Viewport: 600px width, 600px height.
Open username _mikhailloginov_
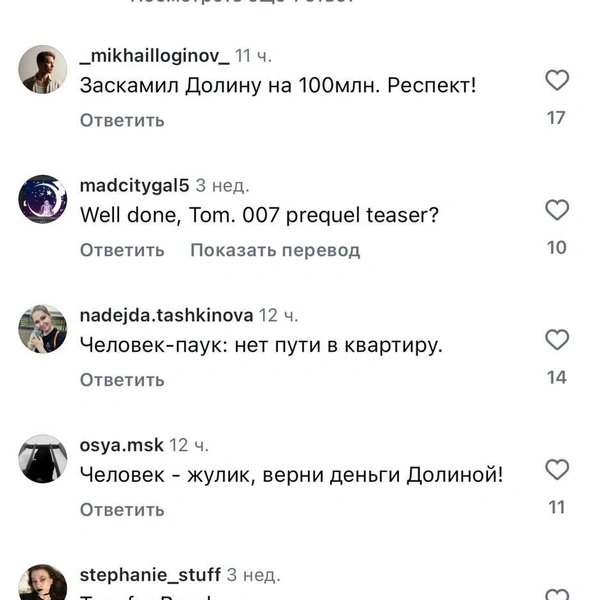click(154, 56)
